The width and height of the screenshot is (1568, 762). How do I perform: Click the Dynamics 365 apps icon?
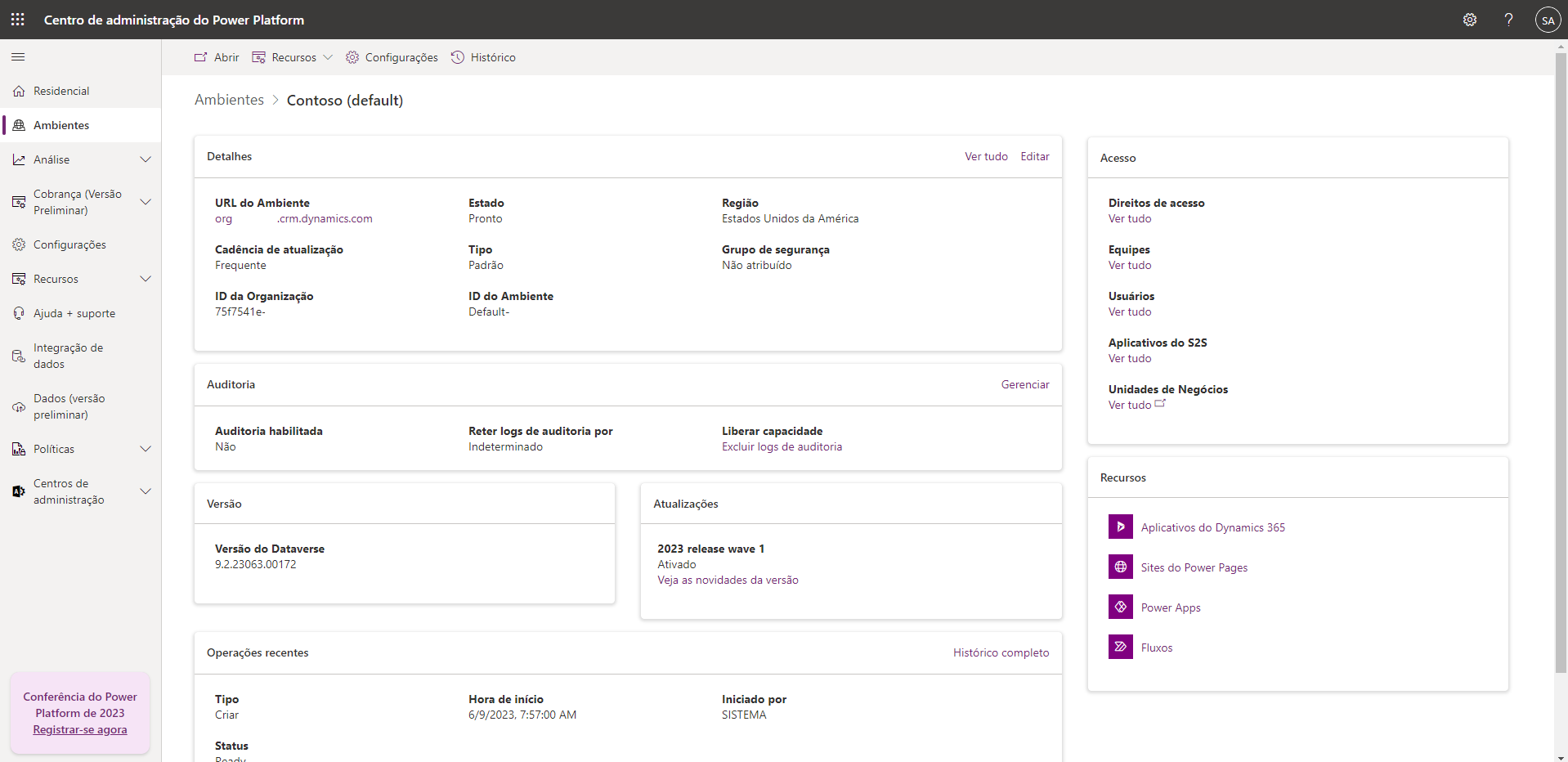[x=1120, y=527]
